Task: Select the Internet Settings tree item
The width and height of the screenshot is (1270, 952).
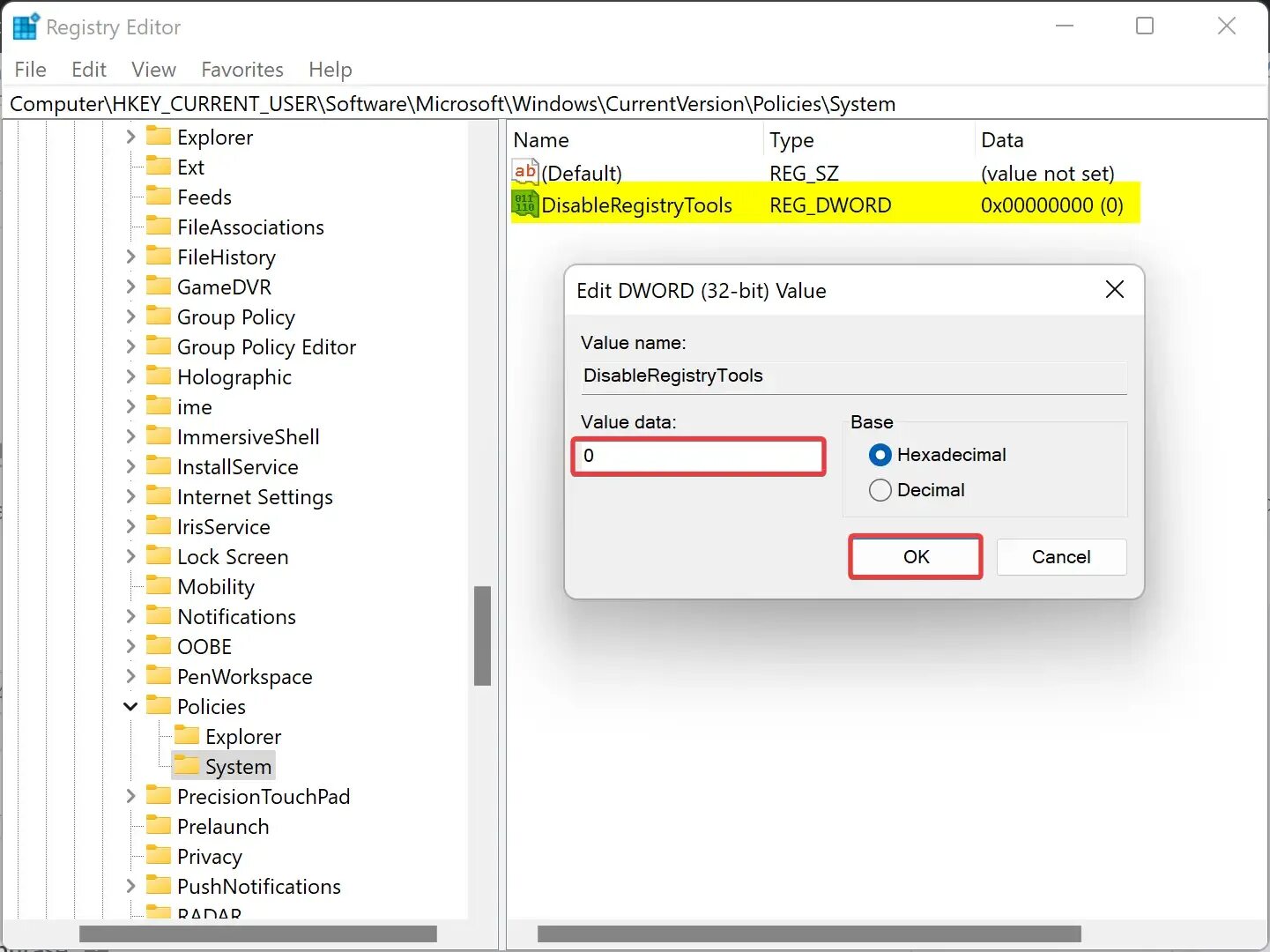Action: click(255, 496)
